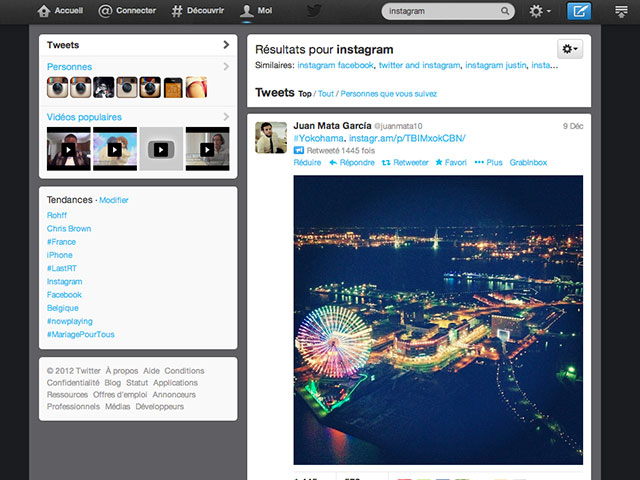Screen dimensions: 640x480
Task: Open the Rohff trend
Action: tap(57, 215)
